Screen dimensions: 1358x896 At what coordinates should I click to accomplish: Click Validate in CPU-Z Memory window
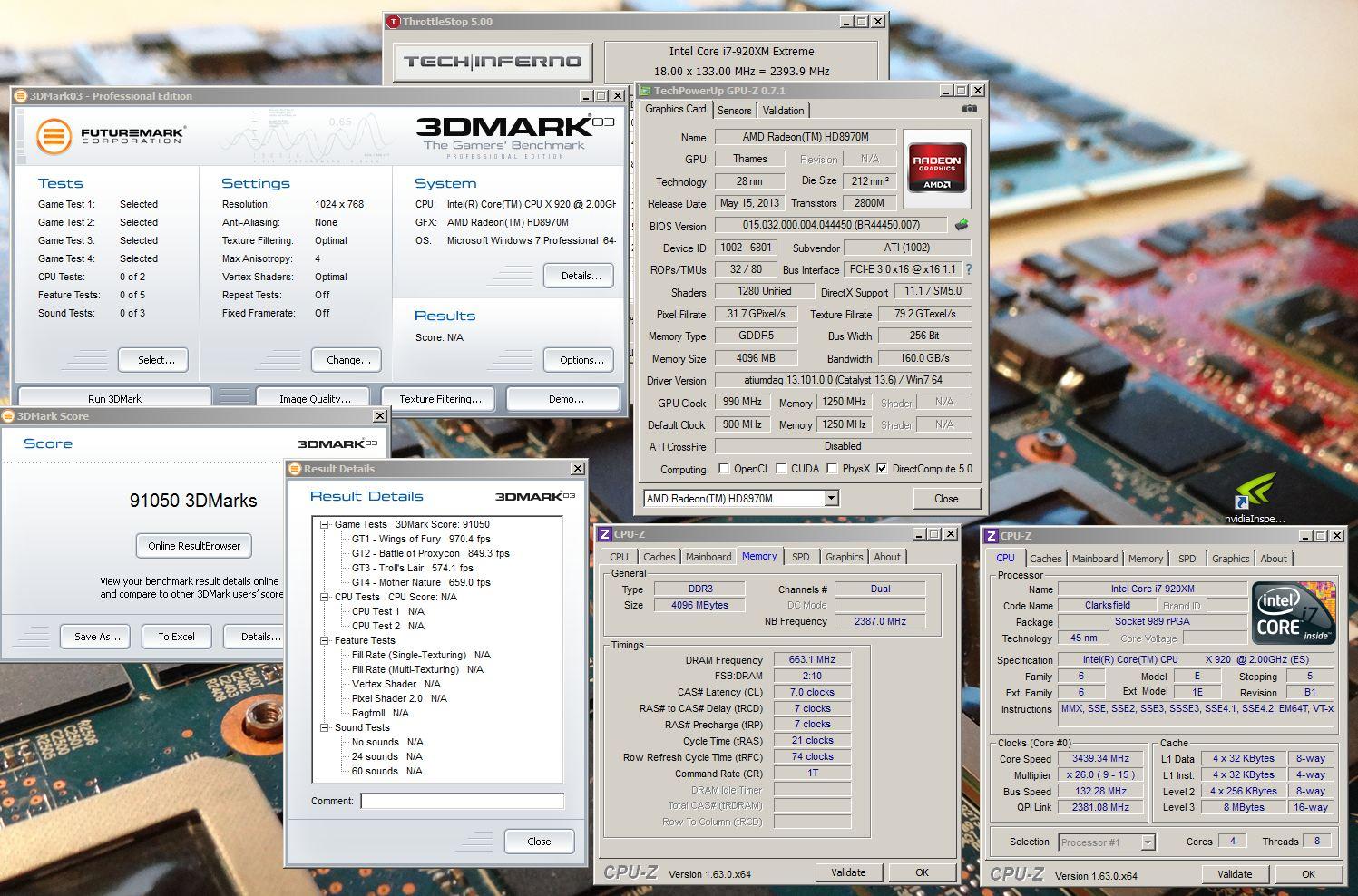click(x=848, y=872)
